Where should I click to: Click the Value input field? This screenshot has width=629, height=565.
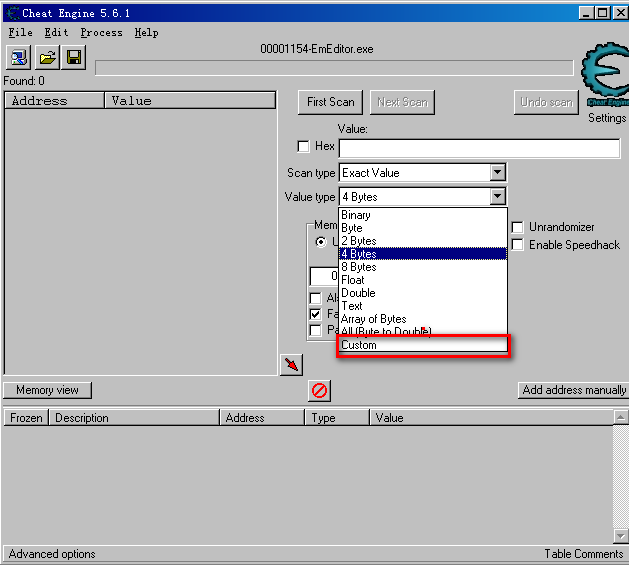479,148
